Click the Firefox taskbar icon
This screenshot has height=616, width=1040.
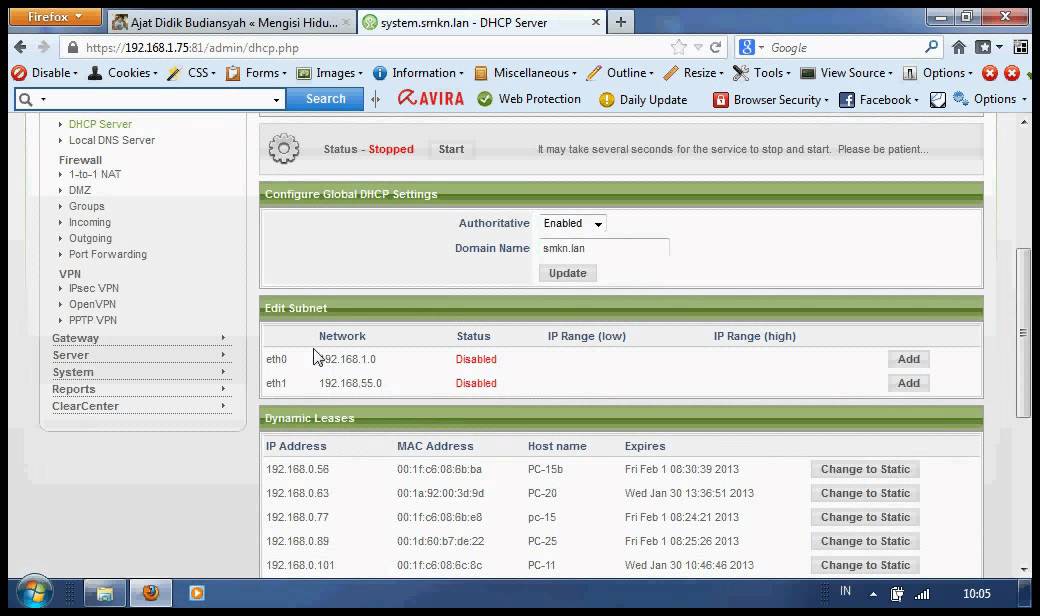(151, 593)
